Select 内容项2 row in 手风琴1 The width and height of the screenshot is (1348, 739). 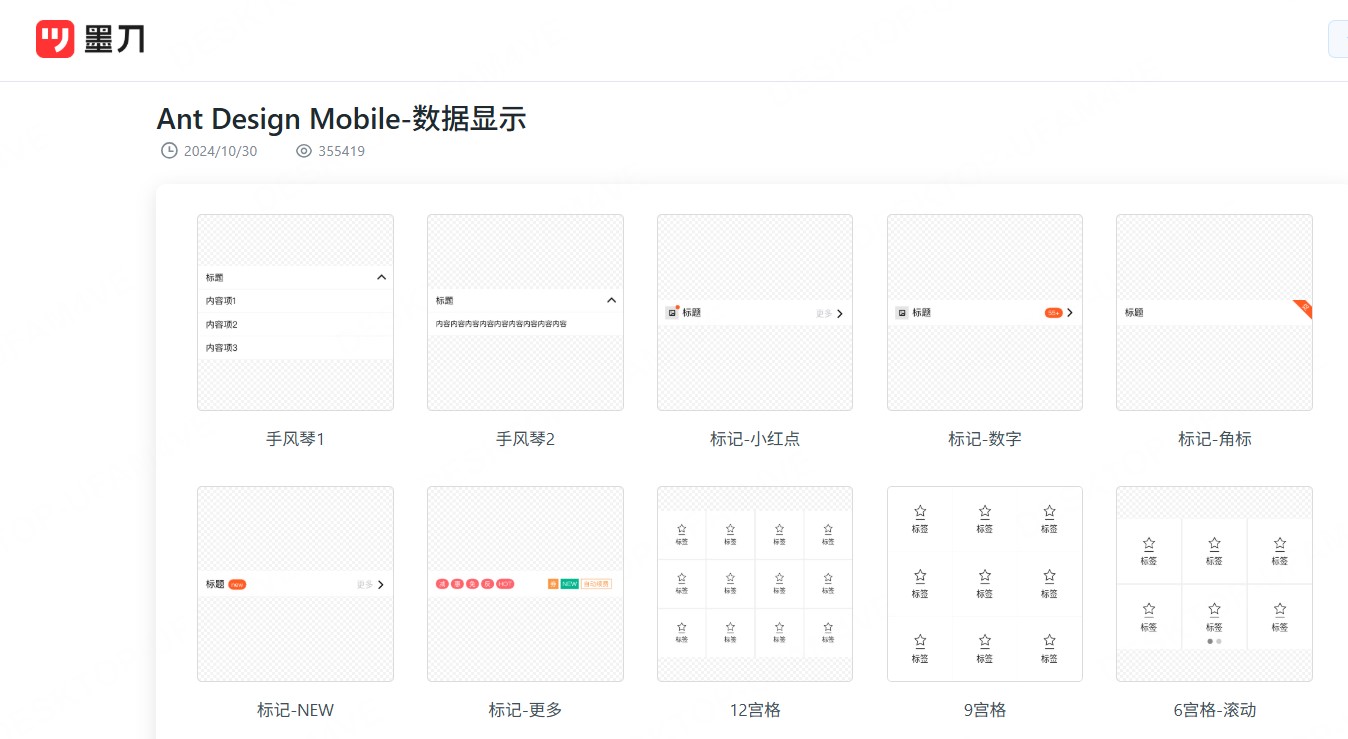tap(295, 324)
